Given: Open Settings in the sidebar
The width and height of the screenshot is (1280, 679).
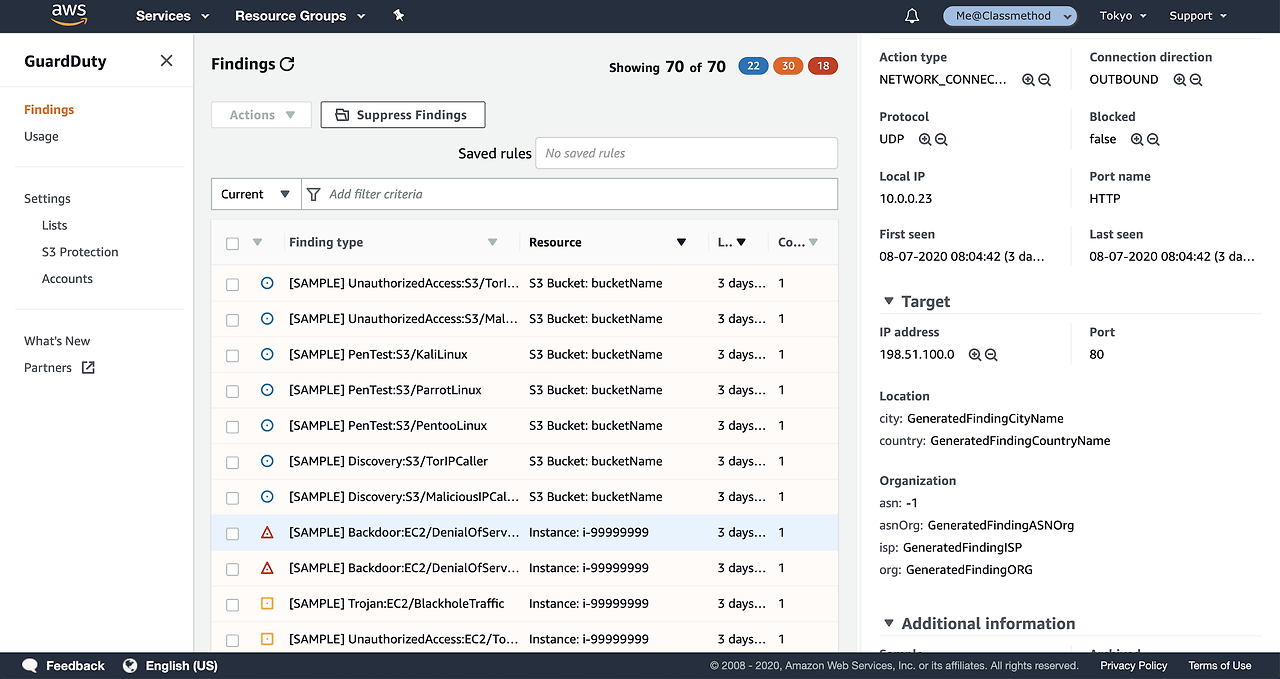Looking at the screenshot, I should point(47,199).
